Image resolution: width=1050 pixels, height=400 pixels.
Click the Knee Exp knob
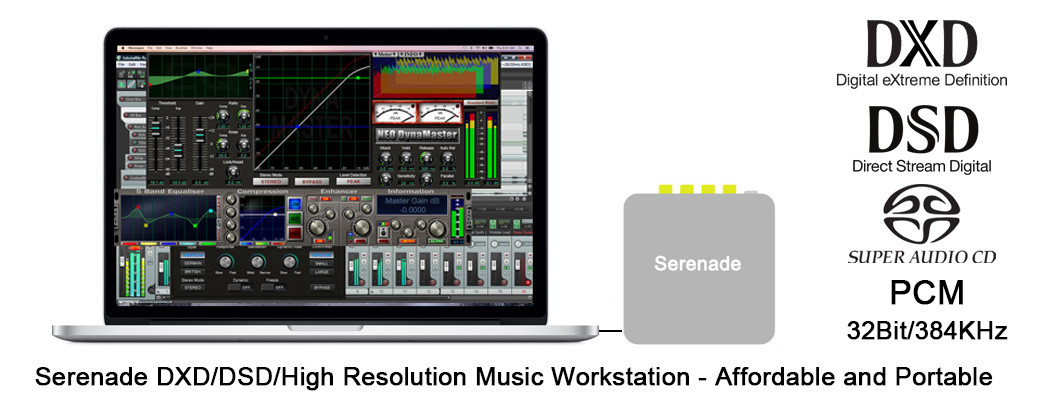point(244,145)
